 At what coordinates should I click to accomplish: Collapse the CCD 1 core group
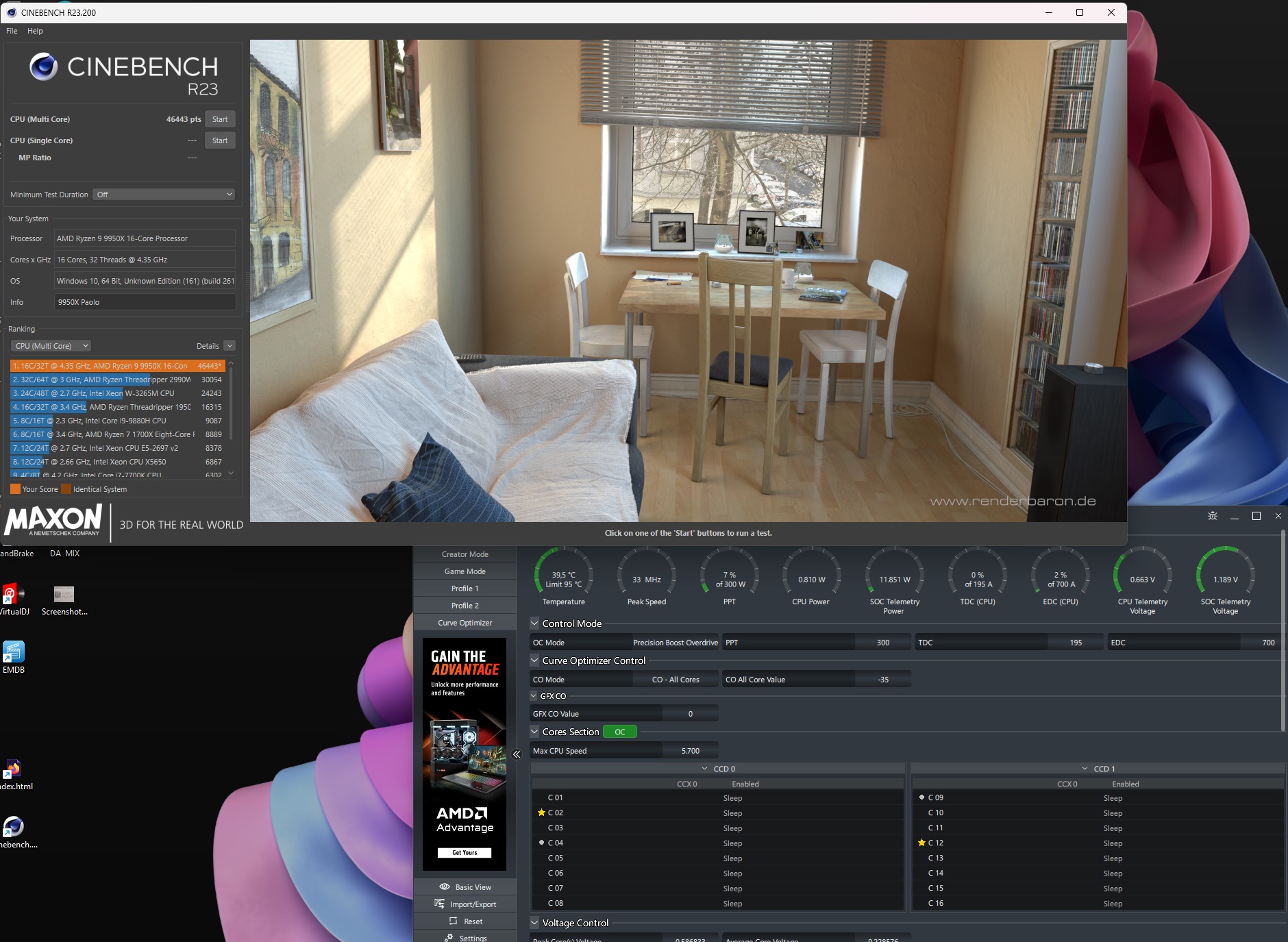click(x=1085, y=769)
